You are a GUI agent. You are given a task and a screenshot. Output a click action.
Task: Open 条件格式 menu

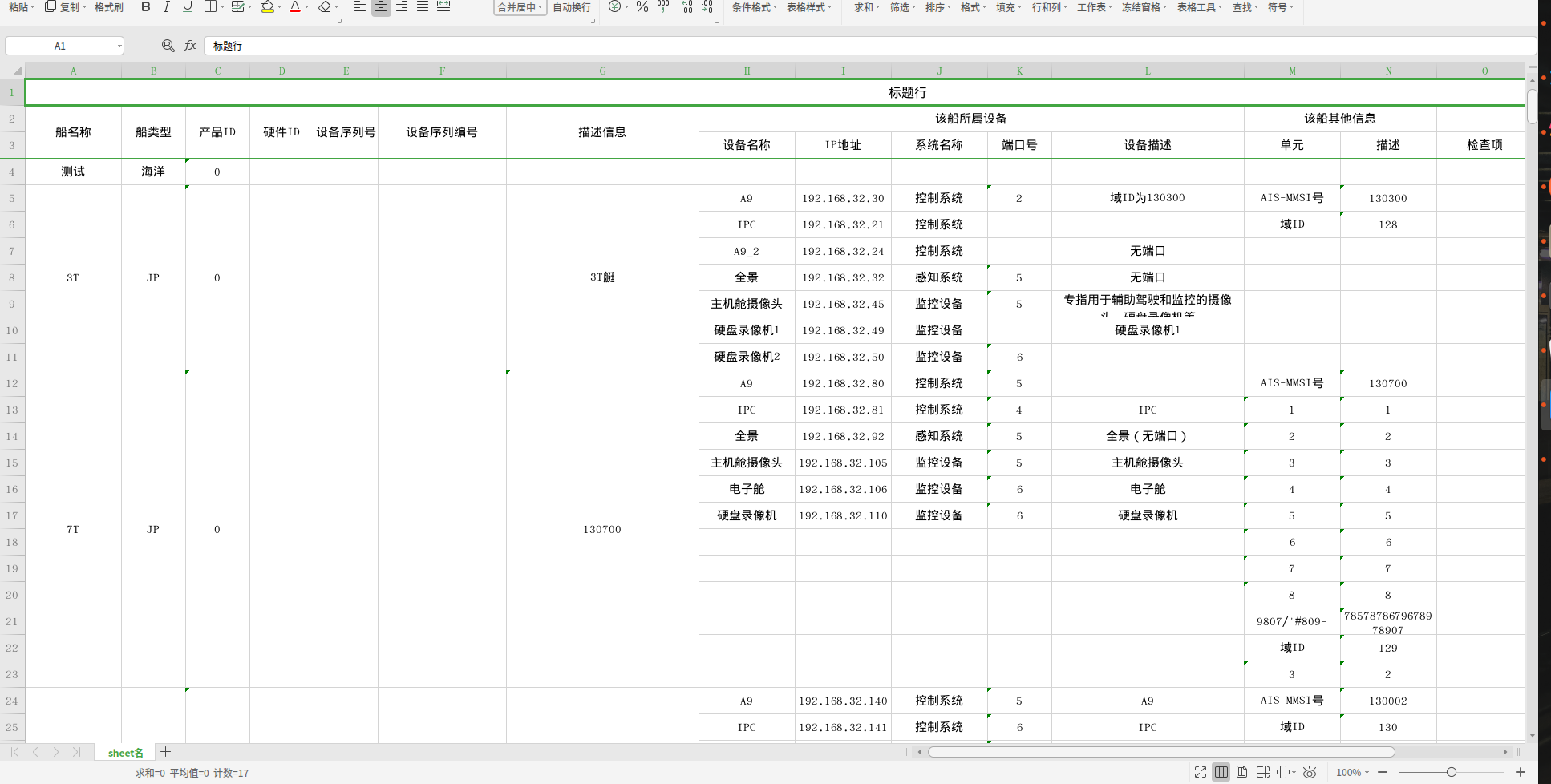tap(755, 7)
